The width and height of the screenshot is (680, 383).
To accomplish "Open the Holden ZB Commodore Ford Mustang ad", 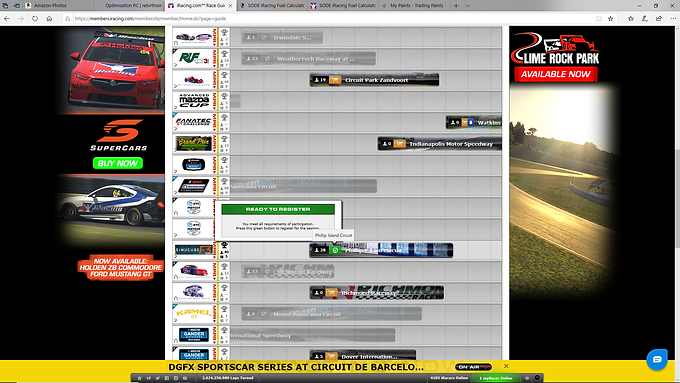I will point(121,268).
